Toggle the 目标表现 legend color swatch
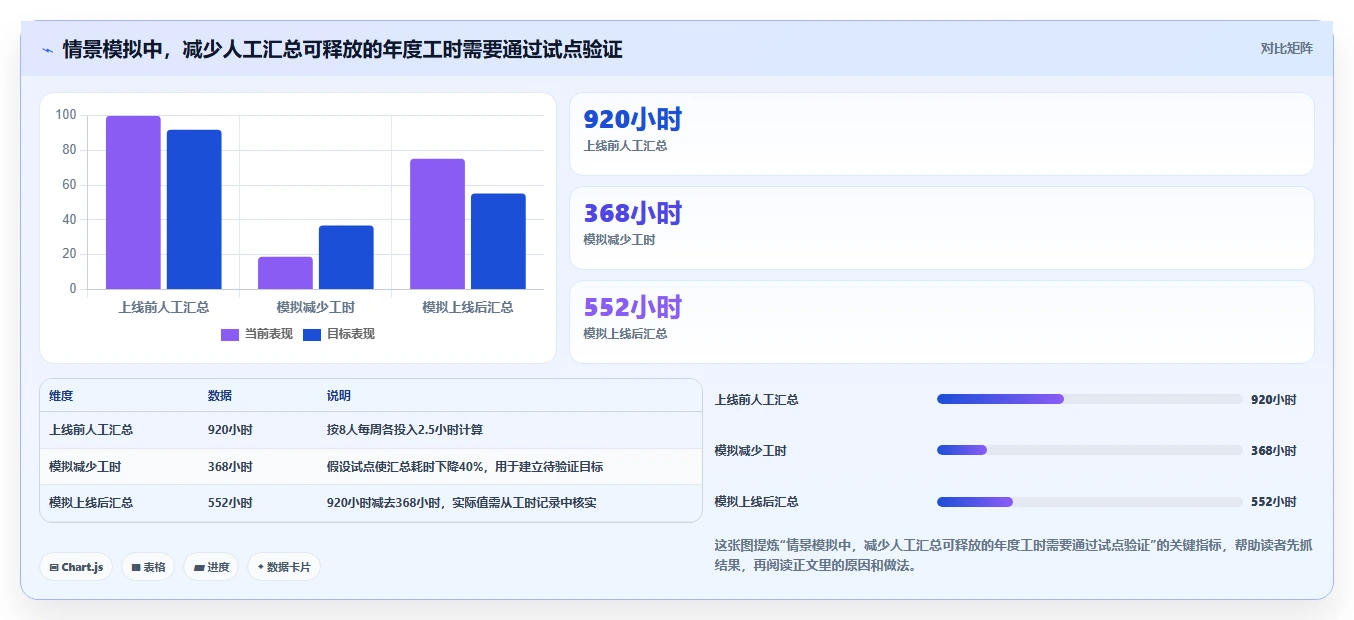The image size is (1354, 620). pos(312,334)
